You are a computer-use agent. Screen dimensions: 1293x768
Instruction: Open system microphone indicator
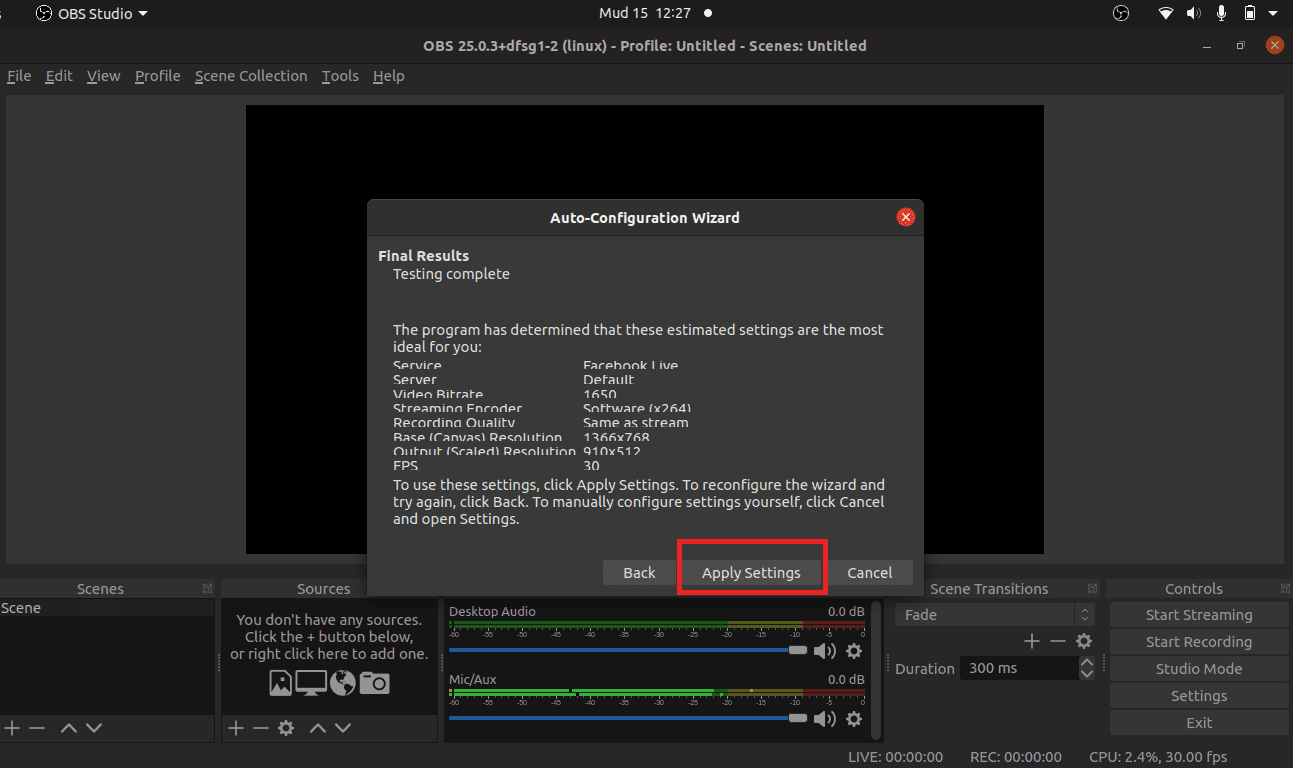(1221, 13)
